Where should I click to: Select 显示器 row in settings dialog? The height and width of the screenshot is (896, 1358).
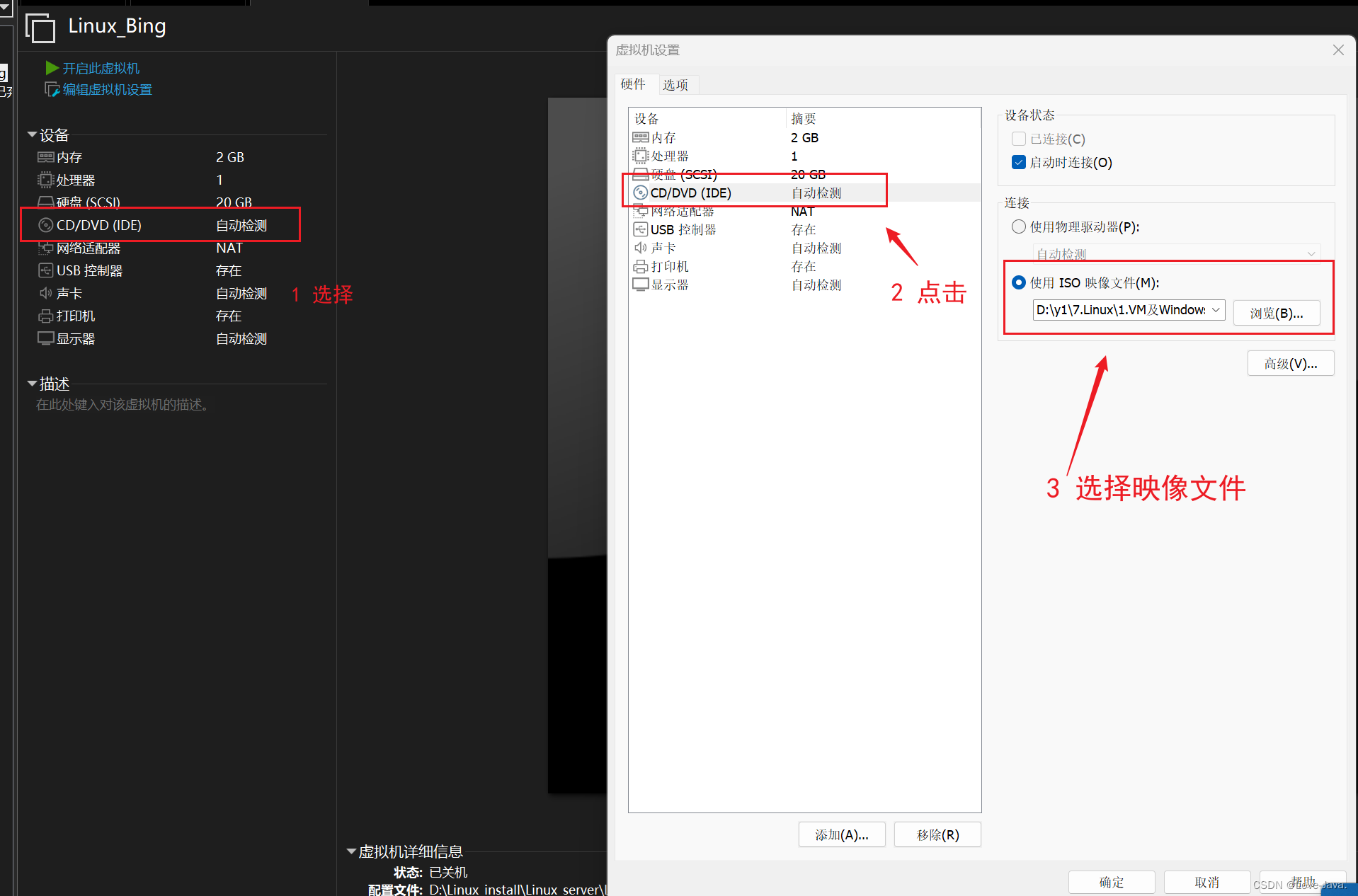click(804, 285)
